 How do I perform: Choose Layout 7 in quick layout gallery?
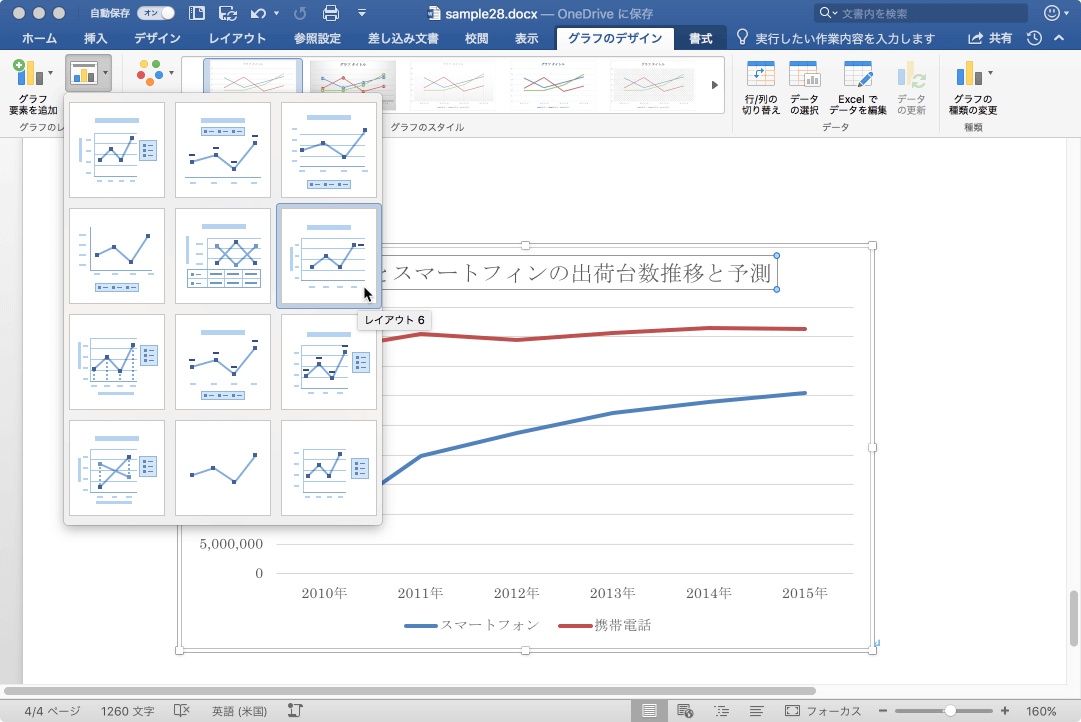[x=117, y=362]
